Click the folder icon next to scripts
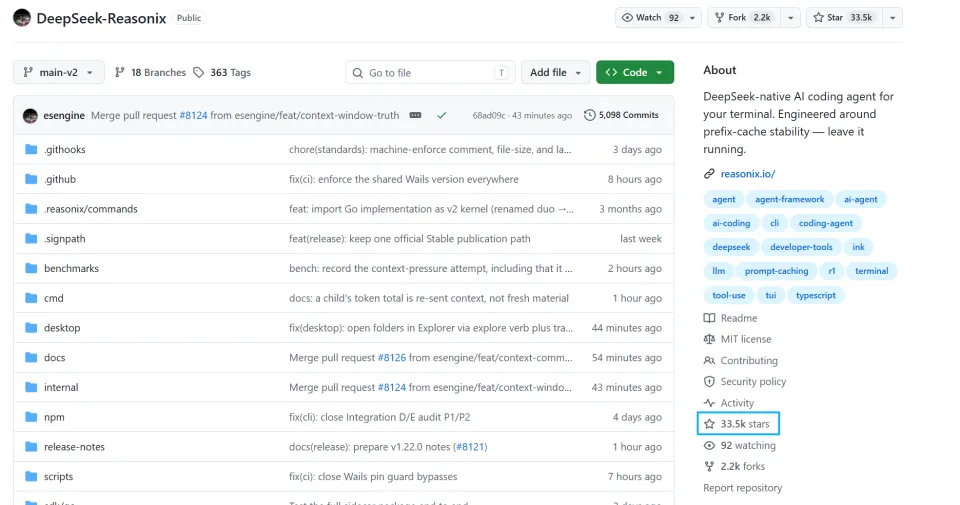Viewport: 960px width, 505px height. tap(31, 476)
